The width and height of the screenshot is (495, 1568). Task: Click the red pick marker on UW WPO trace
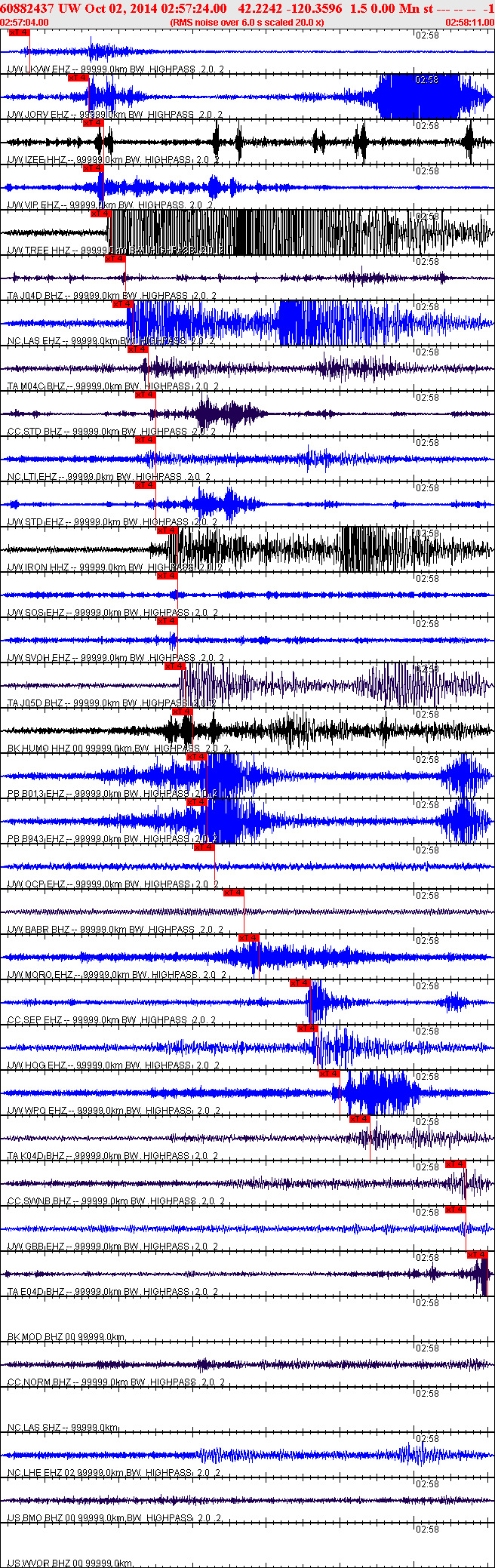click(x=330, y=1074)
